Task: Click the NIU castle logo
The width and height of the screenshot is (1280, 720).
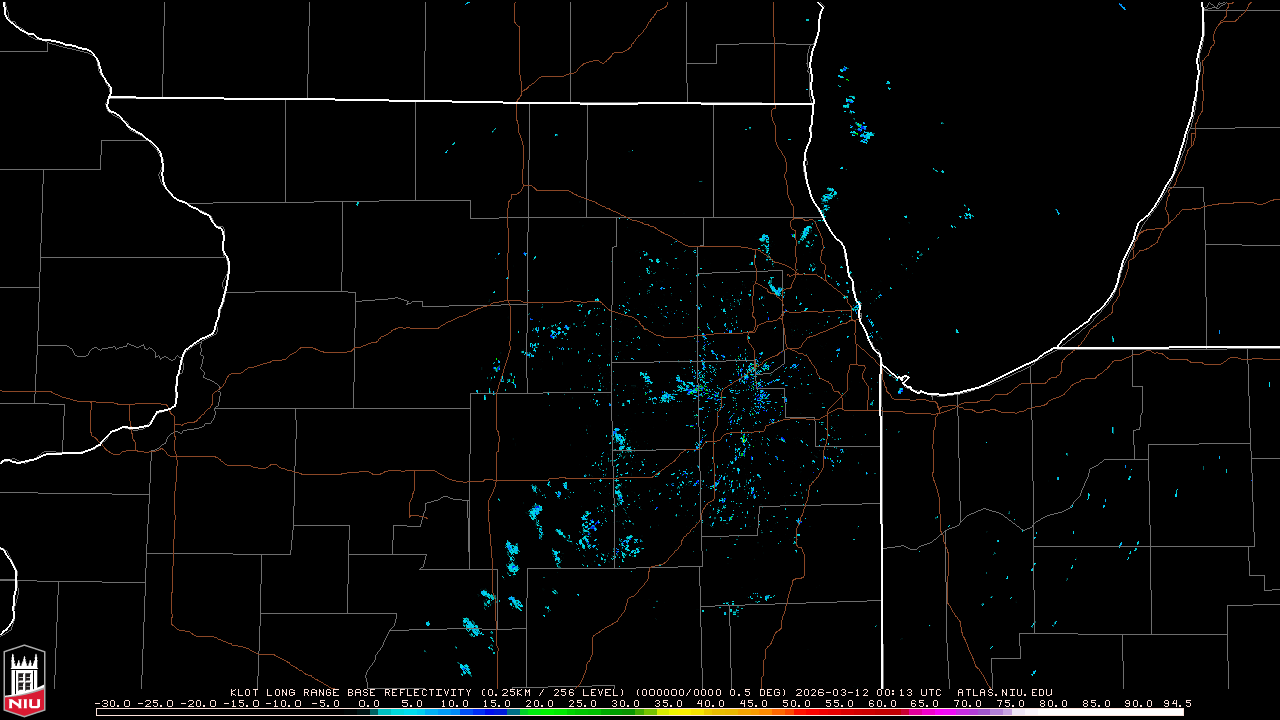Action: [24, 682]
